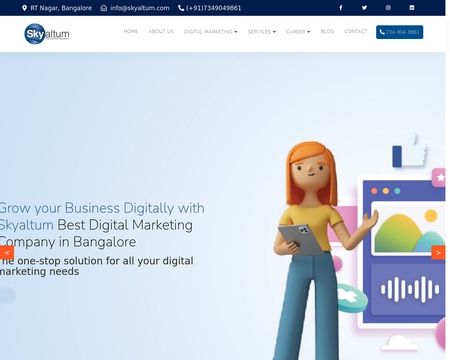Click the hero heading about Best Digital Marketing

tap(101, 225)
